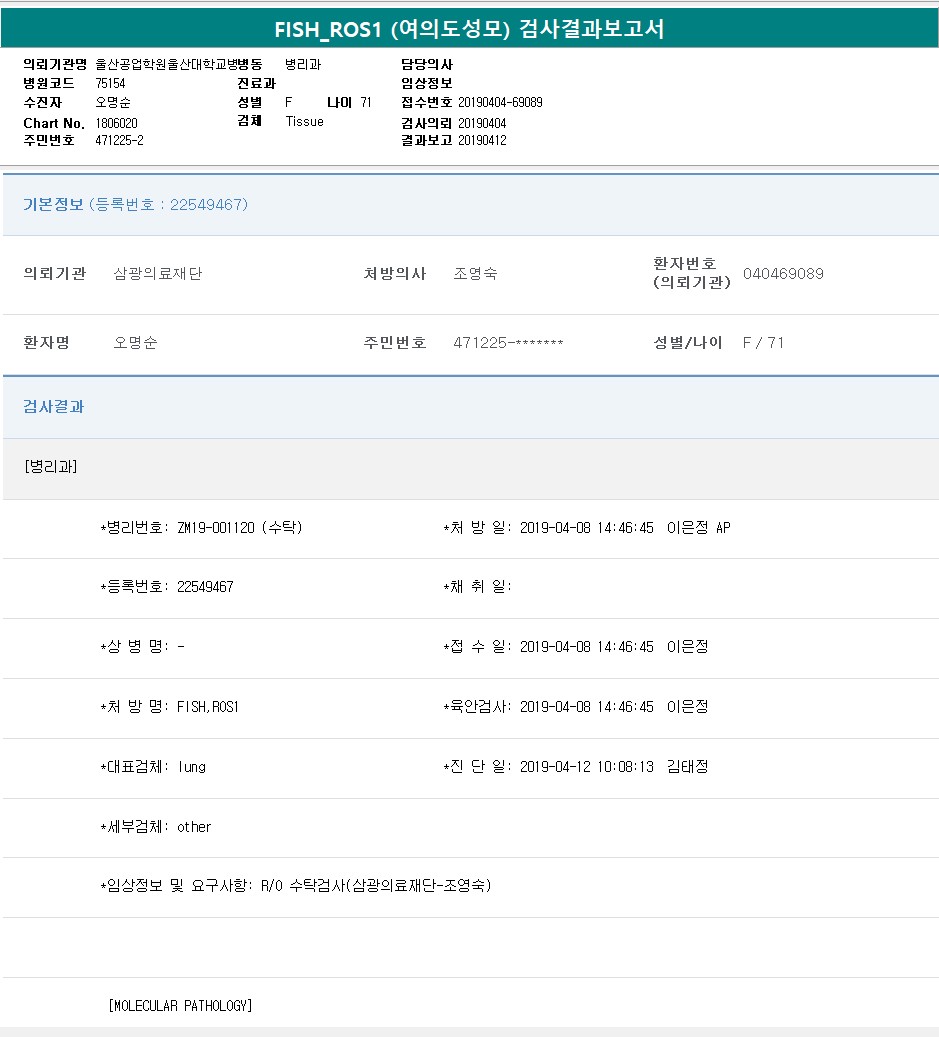
Task: Click Chart No. value 1806020
Action: click(x=116, y=123)
